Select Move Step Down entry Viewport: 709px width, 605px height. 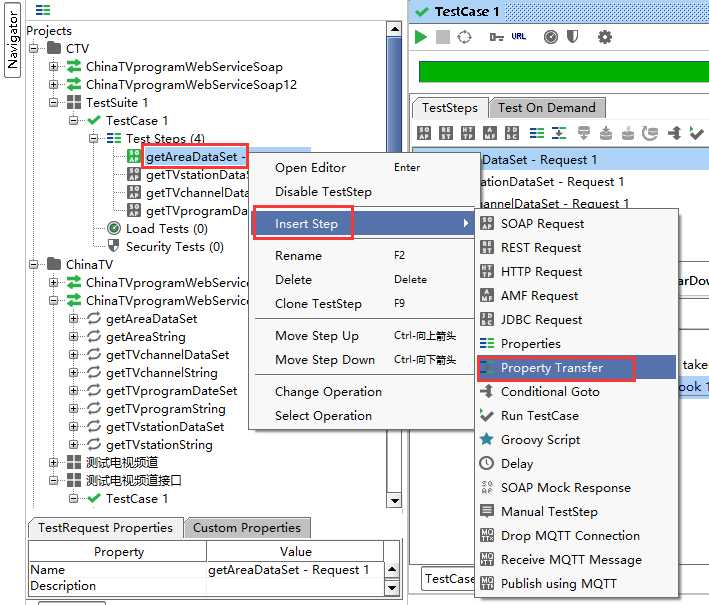[x=364, y=359]
